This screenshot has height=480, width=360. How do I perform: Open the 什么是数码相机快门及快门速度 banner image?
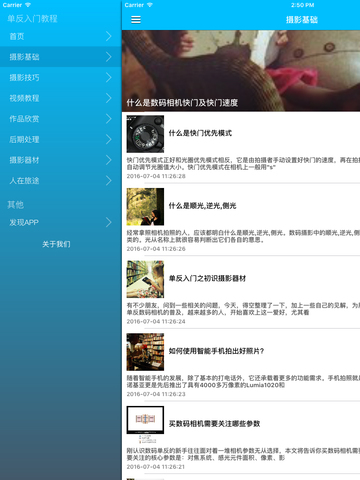(x=241, y=71)
